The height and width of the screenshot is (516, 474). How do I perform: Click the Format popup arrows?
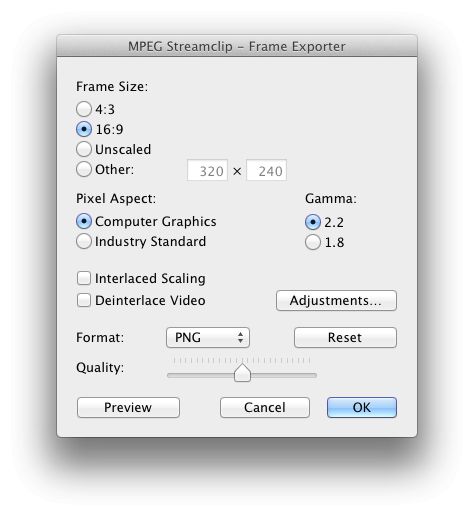coord(240,338)
